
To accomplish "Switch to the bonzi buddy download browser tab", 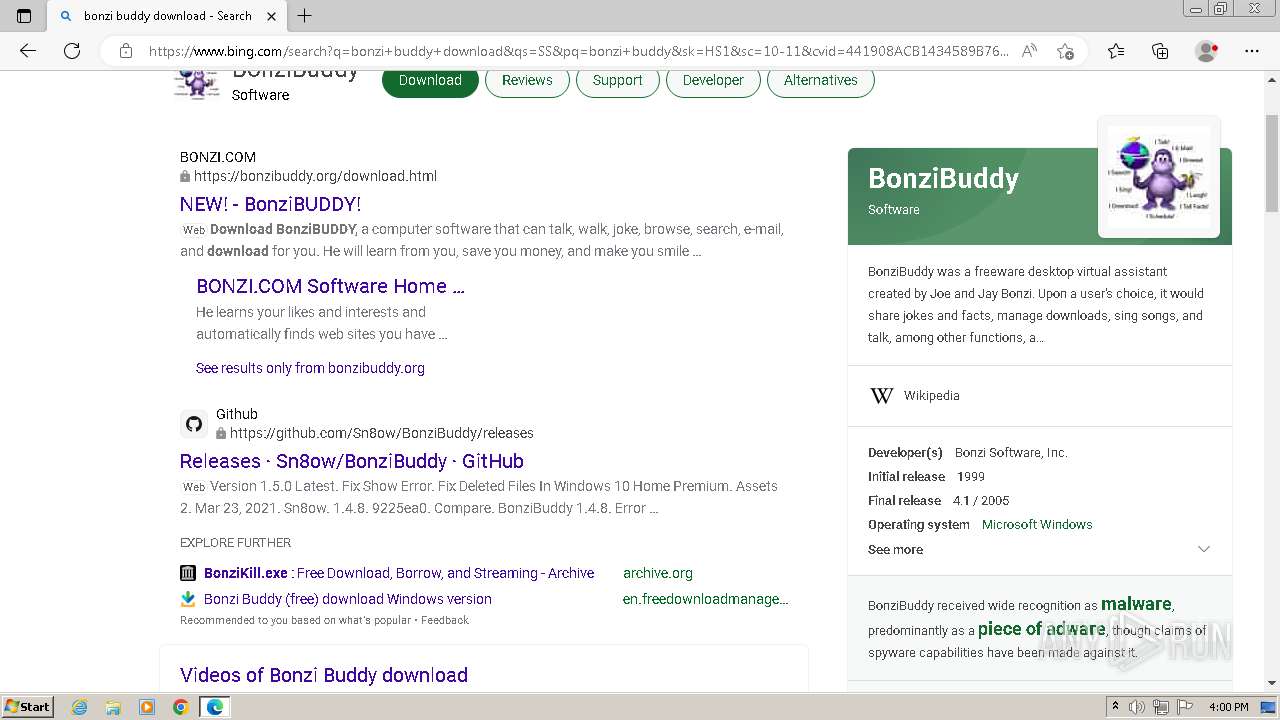I will 167,15.
